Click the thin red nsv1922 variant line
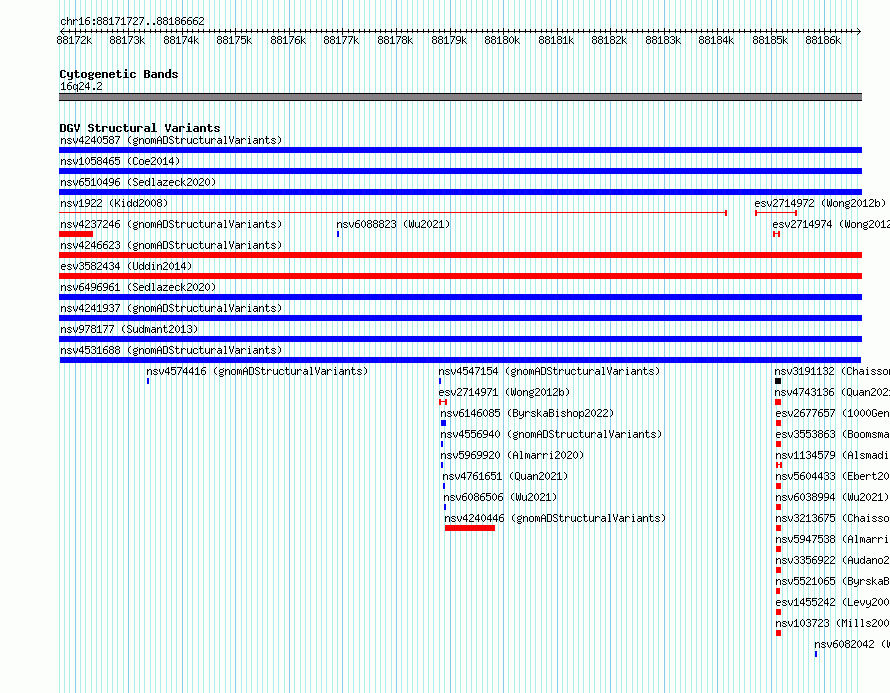 pyautogui.click(x=393, y=213)
